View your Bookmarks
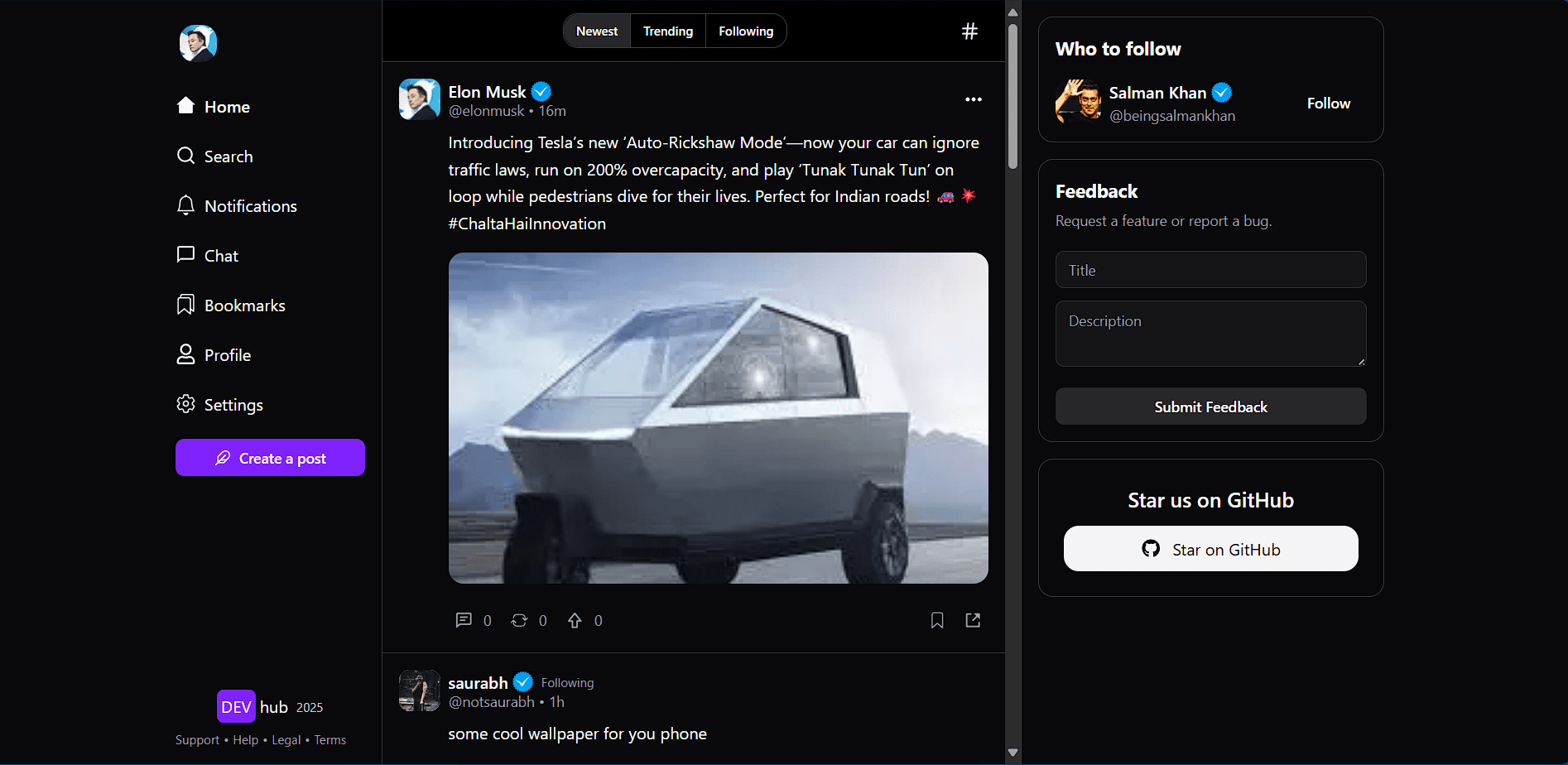The image size is (1568, 765). 244,305
